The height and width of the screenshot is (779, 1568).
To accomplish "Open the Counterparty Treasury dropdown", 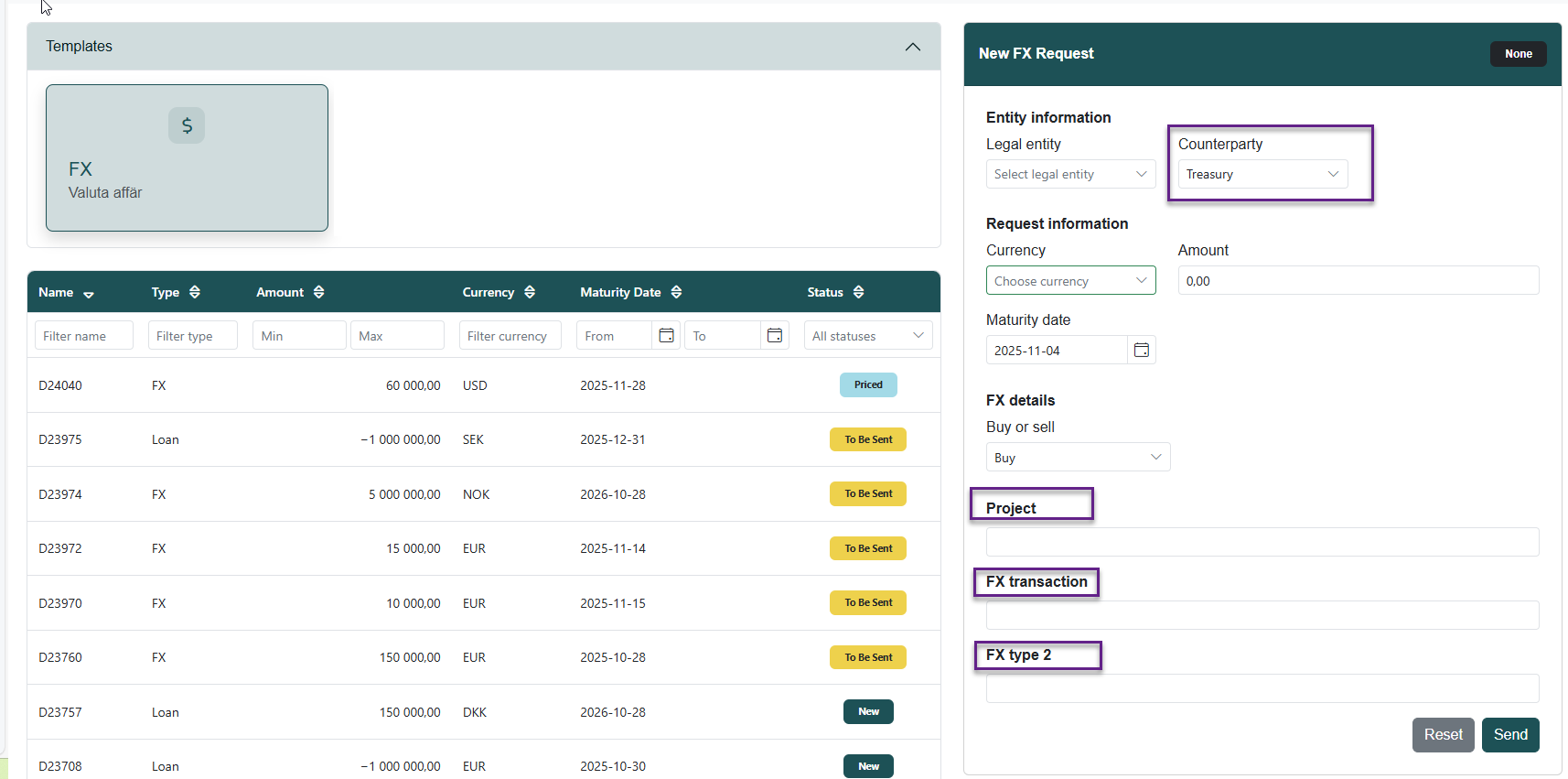I will (x=1263, y=174).
